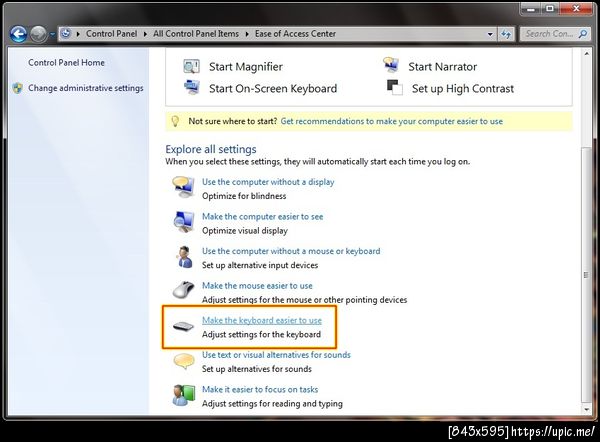This screenshot has width=600, height=442.
Task: Click the text Set up alternatives for sounds
Action: pyautogui.click(x=257, y=369)
